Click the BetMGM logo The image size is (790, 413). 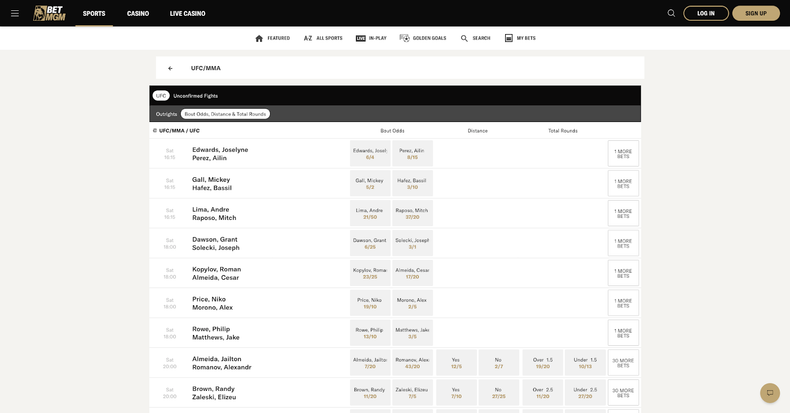(x=48, y=13)
